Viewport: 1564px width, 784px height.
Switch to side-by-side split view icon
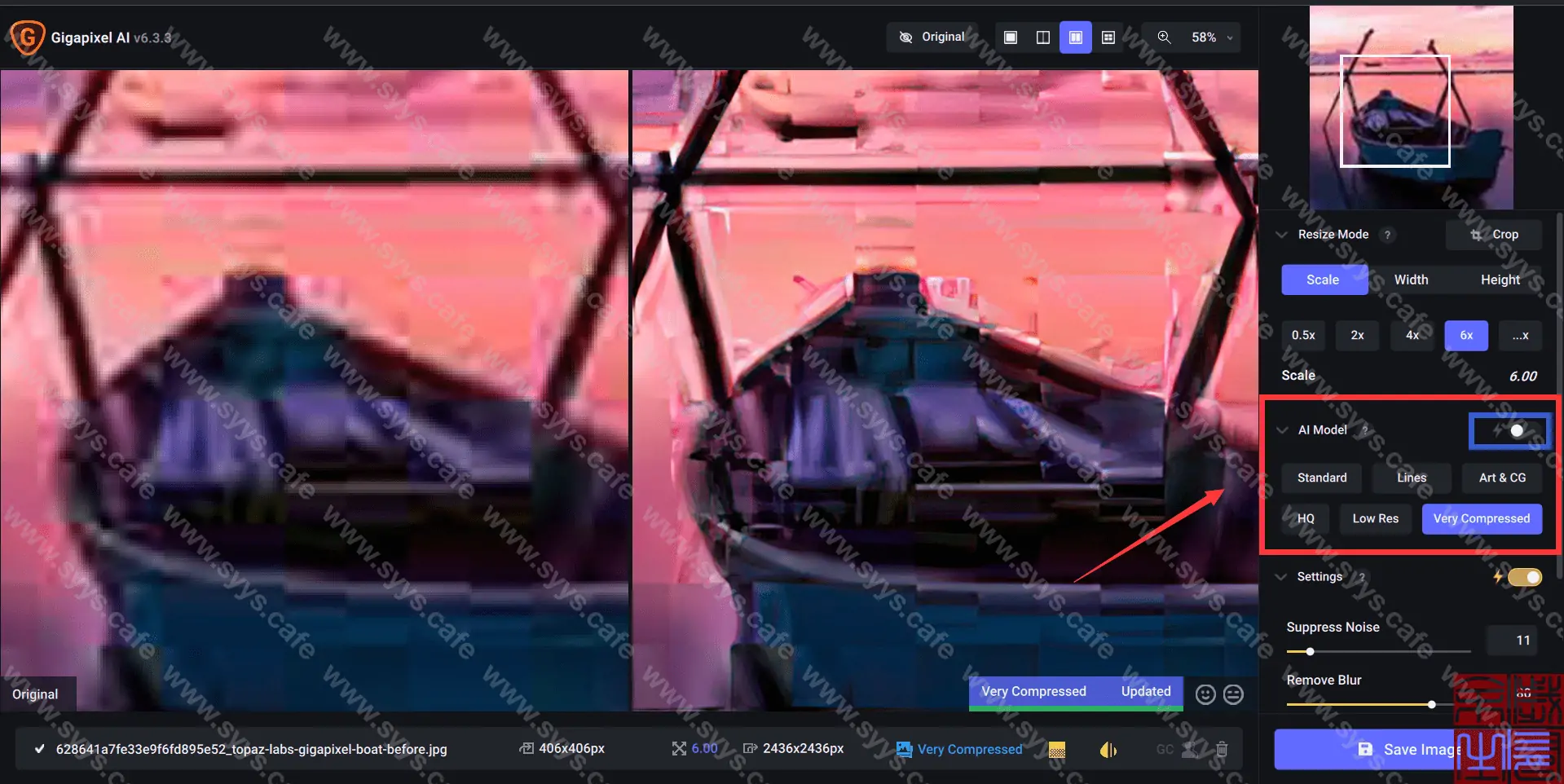pyautogui.click(x=1043, y=37)
